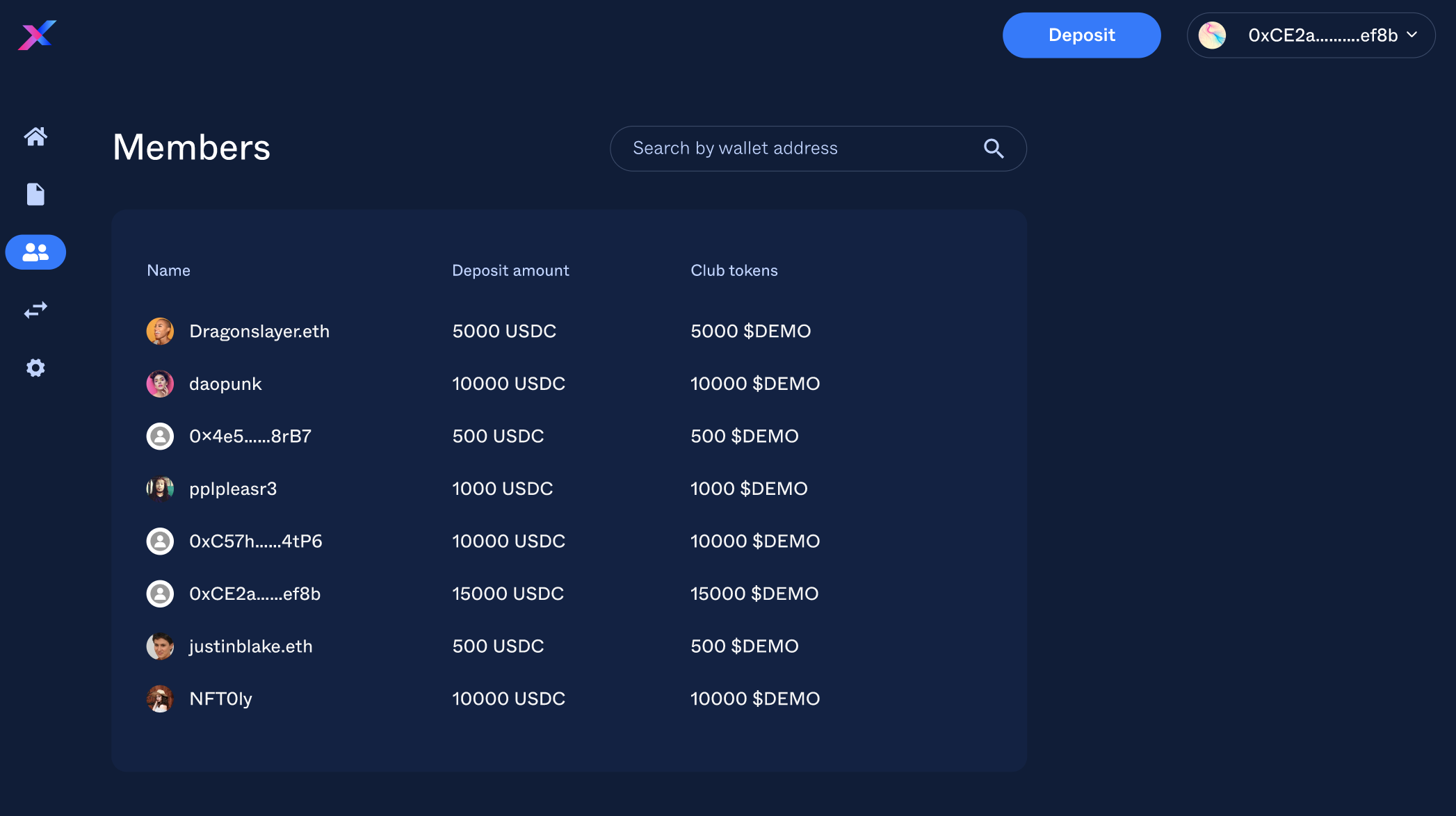Open daopunk member avatar
The height and width of the screenshot is (816, 1456).
pos(160,384)
